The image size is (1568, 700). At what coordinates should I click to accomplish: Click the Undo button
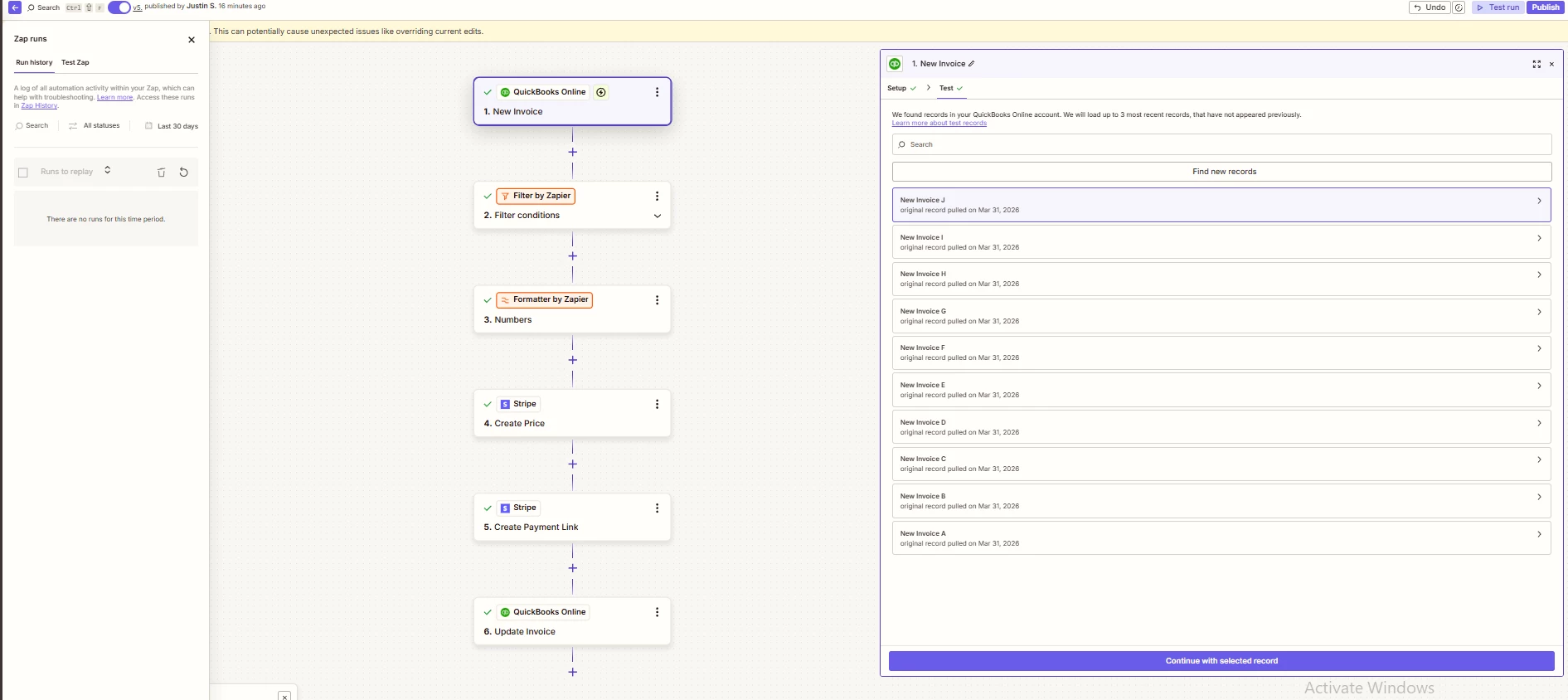(x=1430, y=7)
